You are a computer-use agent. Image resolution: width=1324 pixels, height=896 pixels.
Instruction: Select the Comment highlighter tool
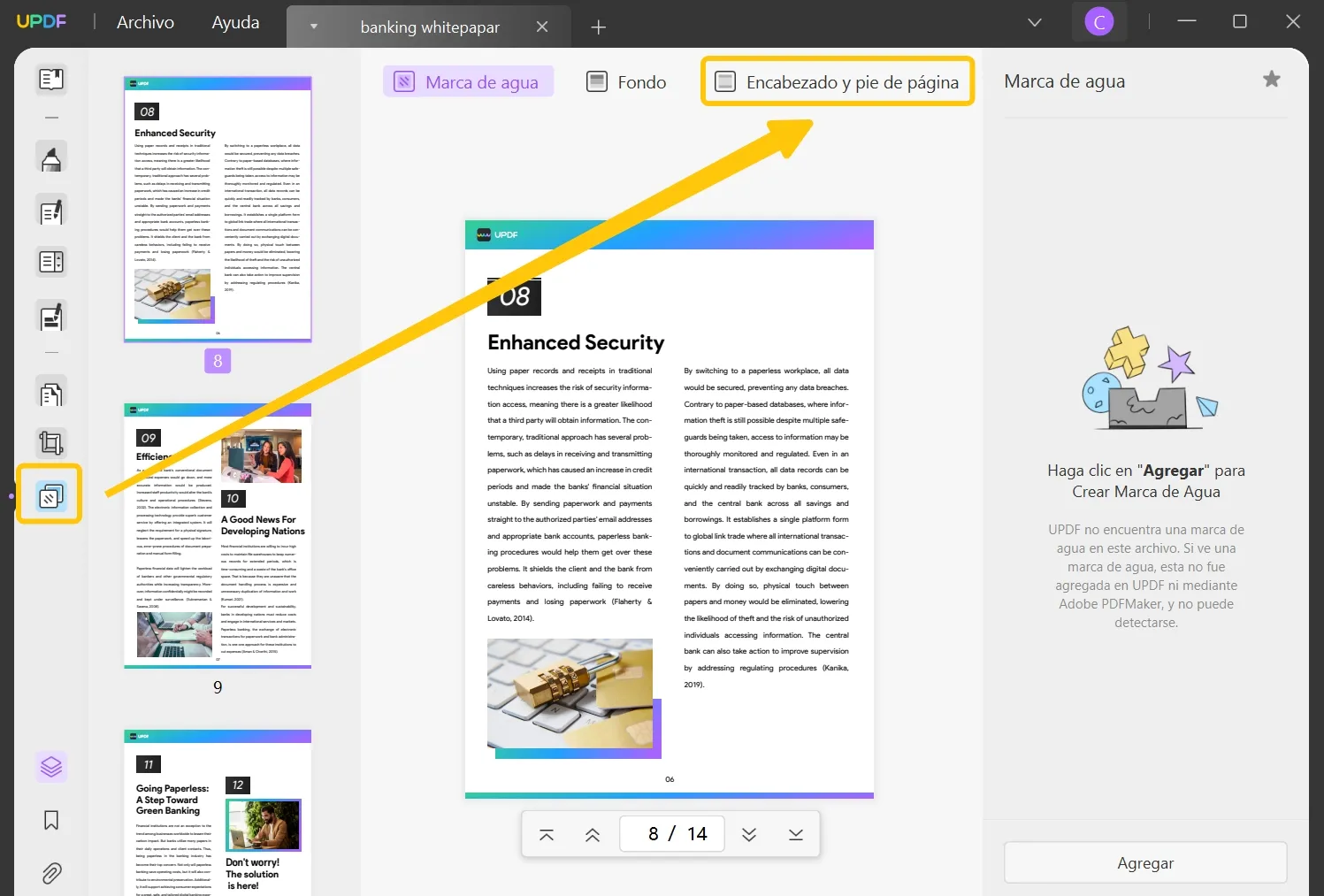click(x=51, y=158)
